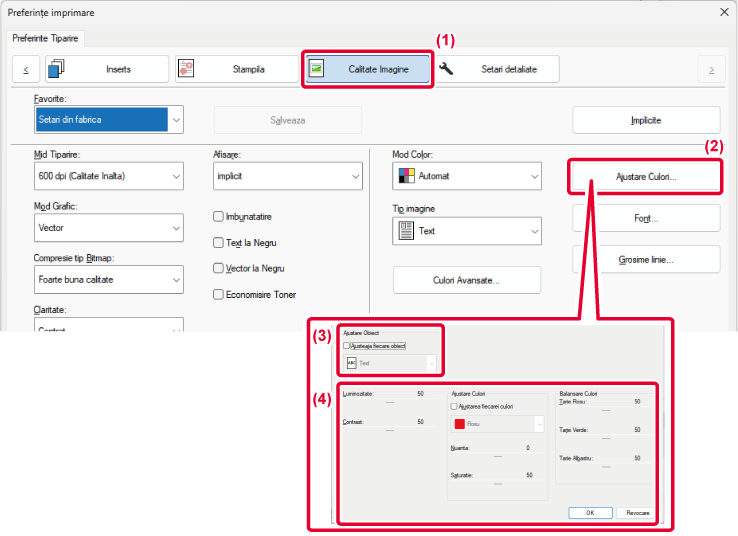Toggle the Text la Negru checkbox

pyautogui.click(x=219, y=242)
